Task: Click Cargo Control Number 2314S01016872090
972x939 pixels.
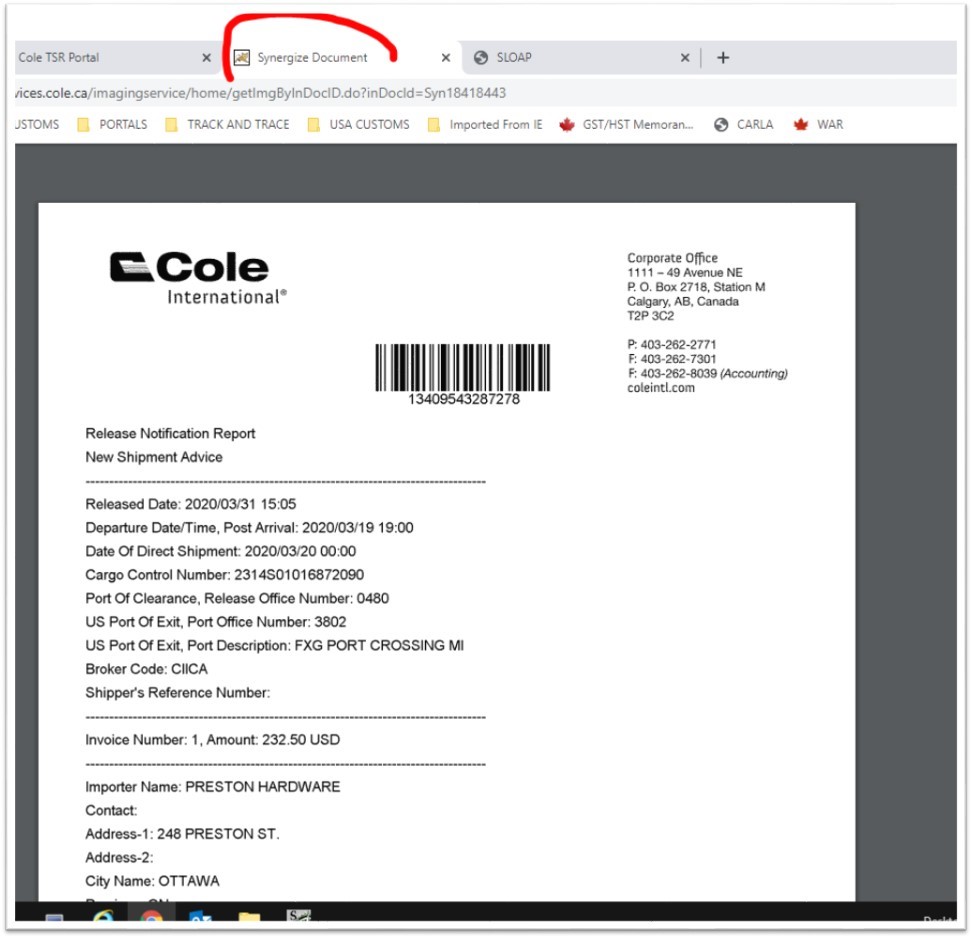Action: click(224, 575)
